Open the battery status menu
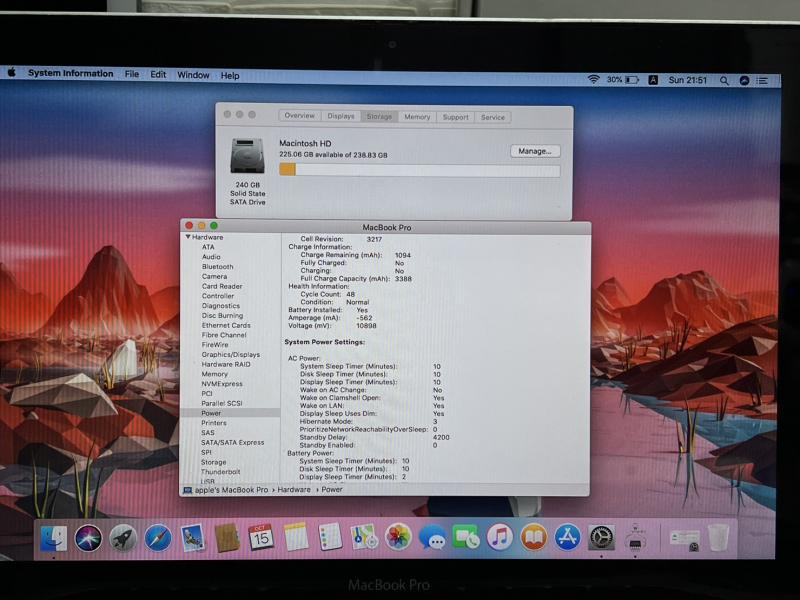Screen dimensions: 800x600 [632, 79]
